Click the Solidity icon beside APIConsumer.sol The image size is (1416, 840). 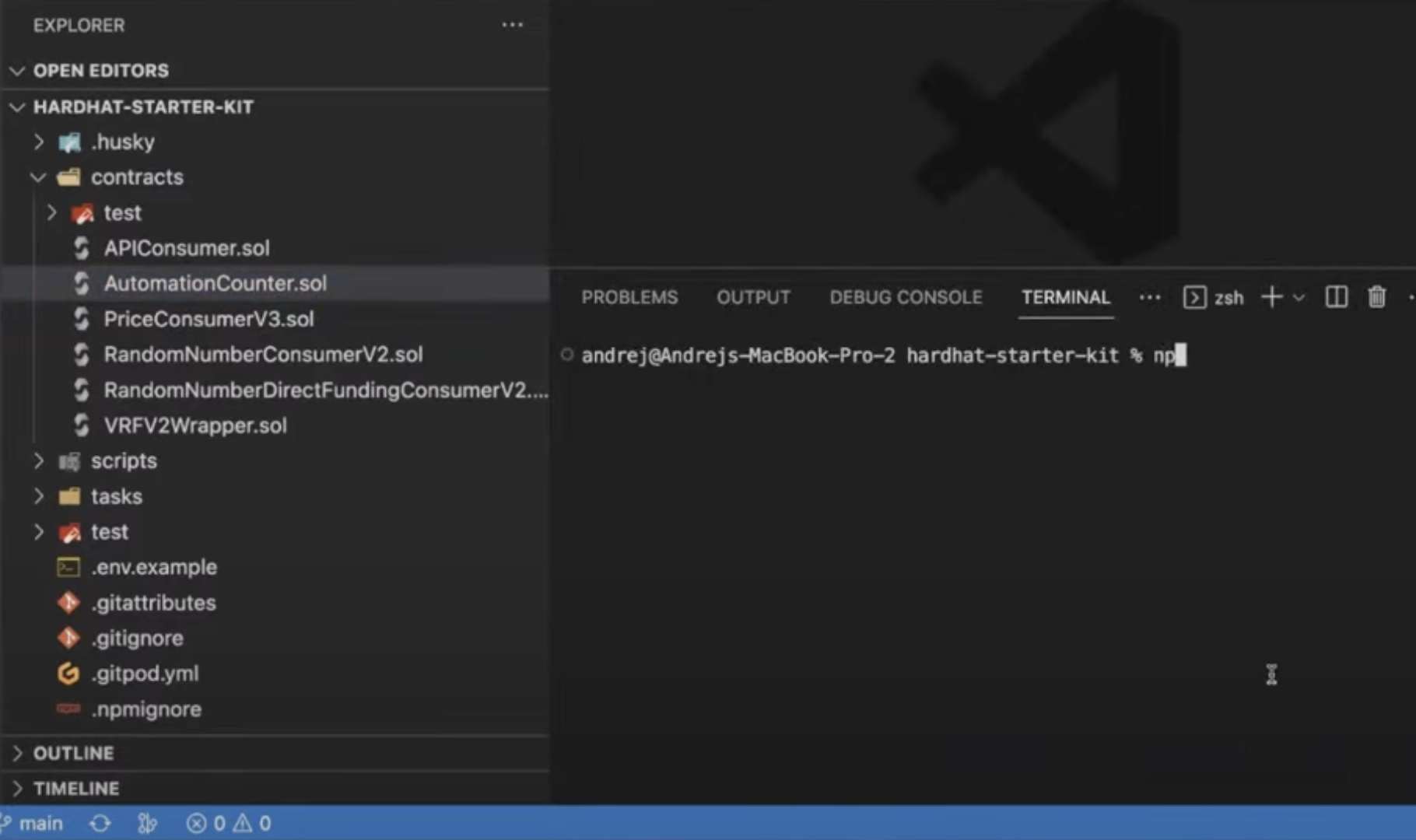click(x=82, y=248)
